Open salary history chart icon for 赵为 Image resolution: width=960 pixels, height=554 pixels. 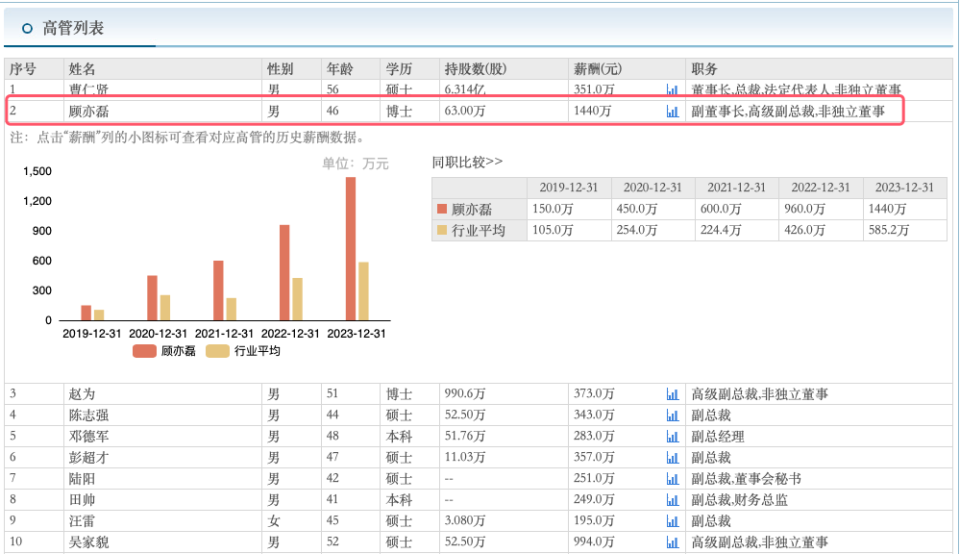[x=672, y=394]
